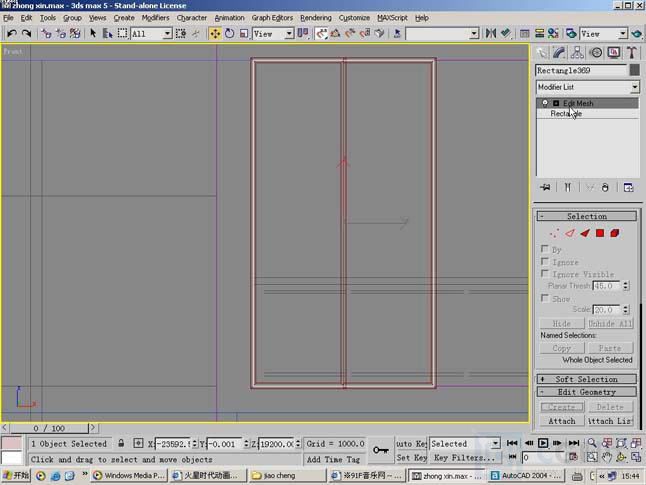The height and width of the screenshot is (485, 646).
Task: Switch to the Hierarchy command panel tab
Action: (577, 52)
